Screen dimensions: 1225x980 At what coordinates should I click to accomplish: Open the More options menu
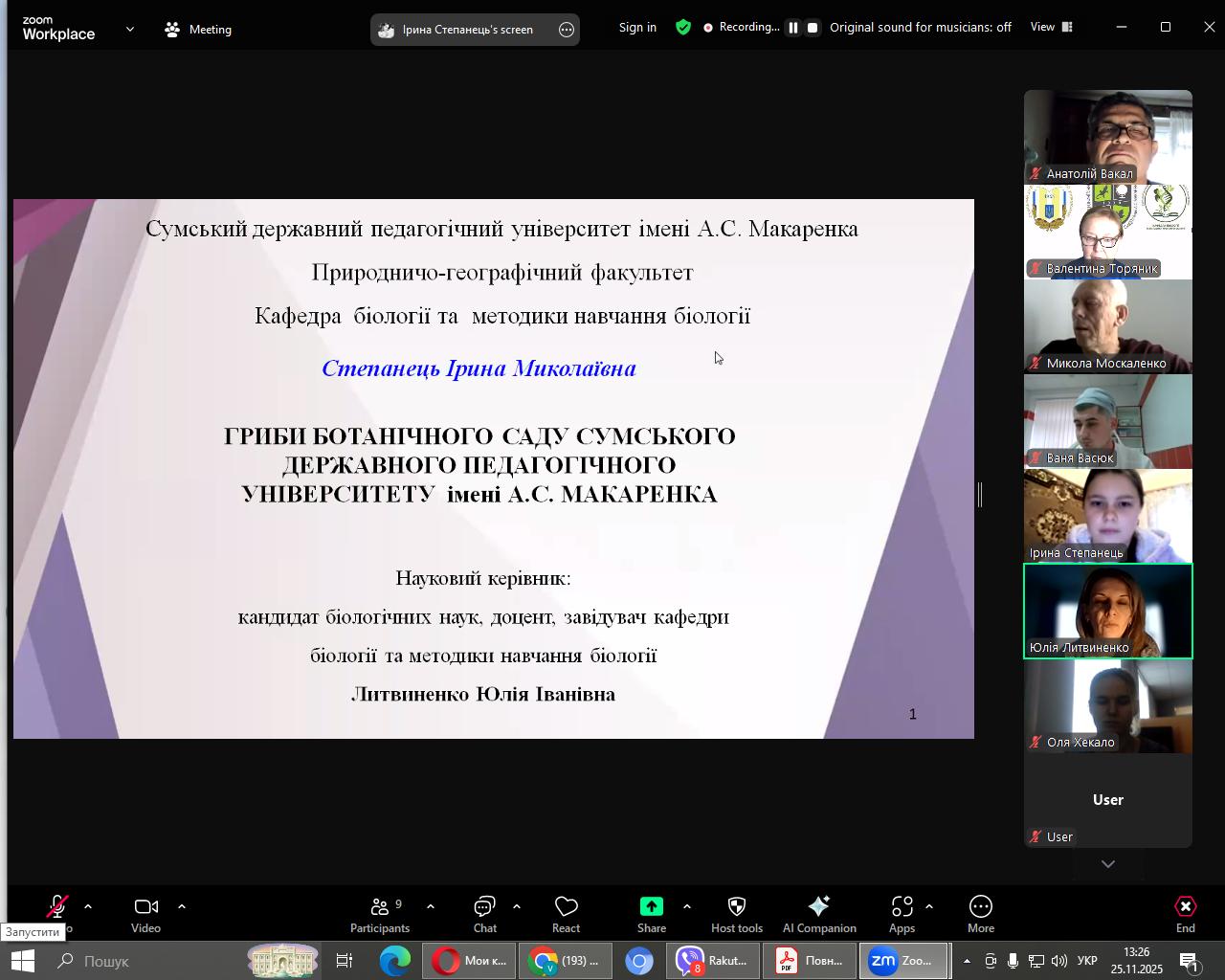[980, 914]
